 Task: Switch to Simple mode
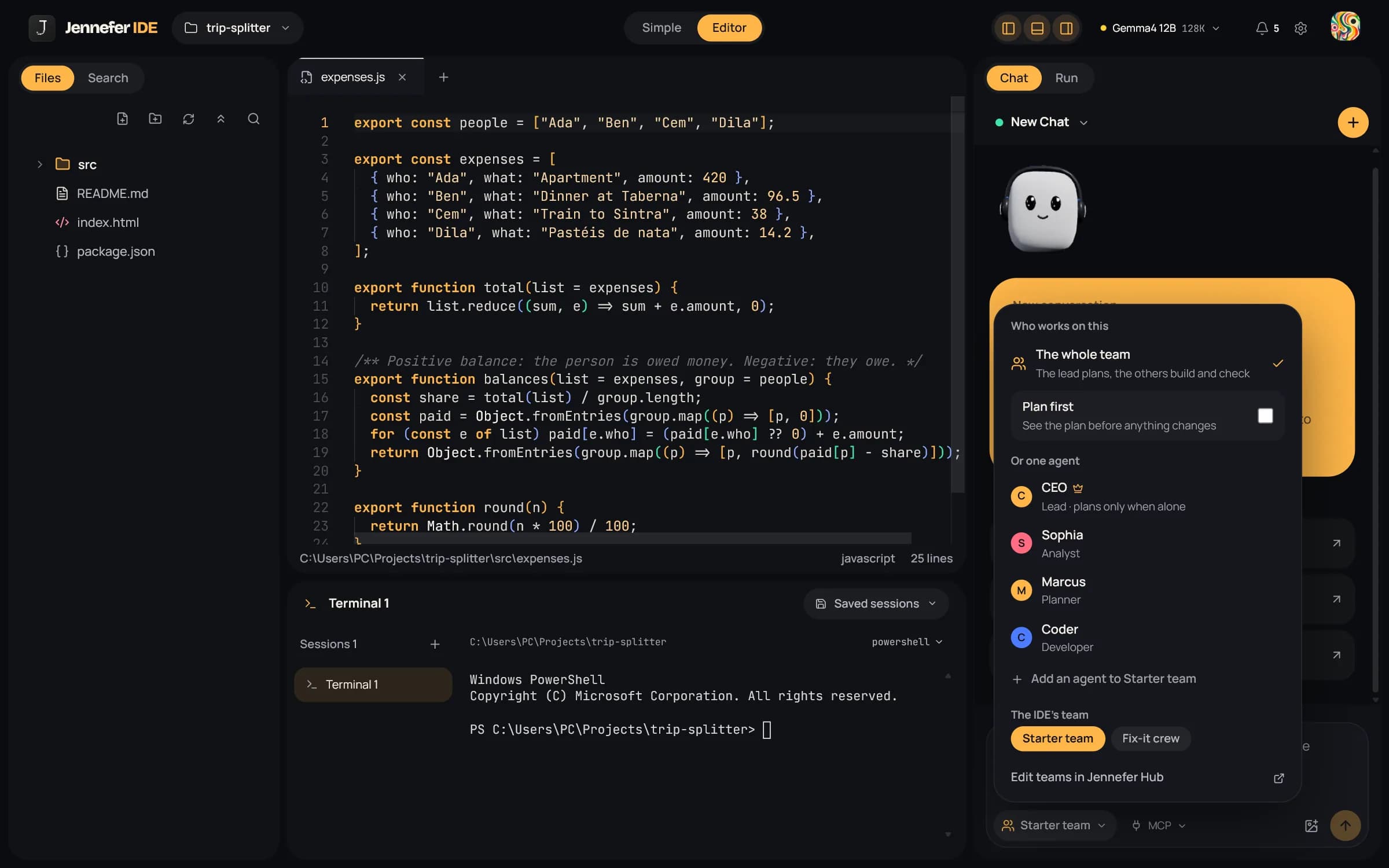pyautogui.click(x=661, y=28)
